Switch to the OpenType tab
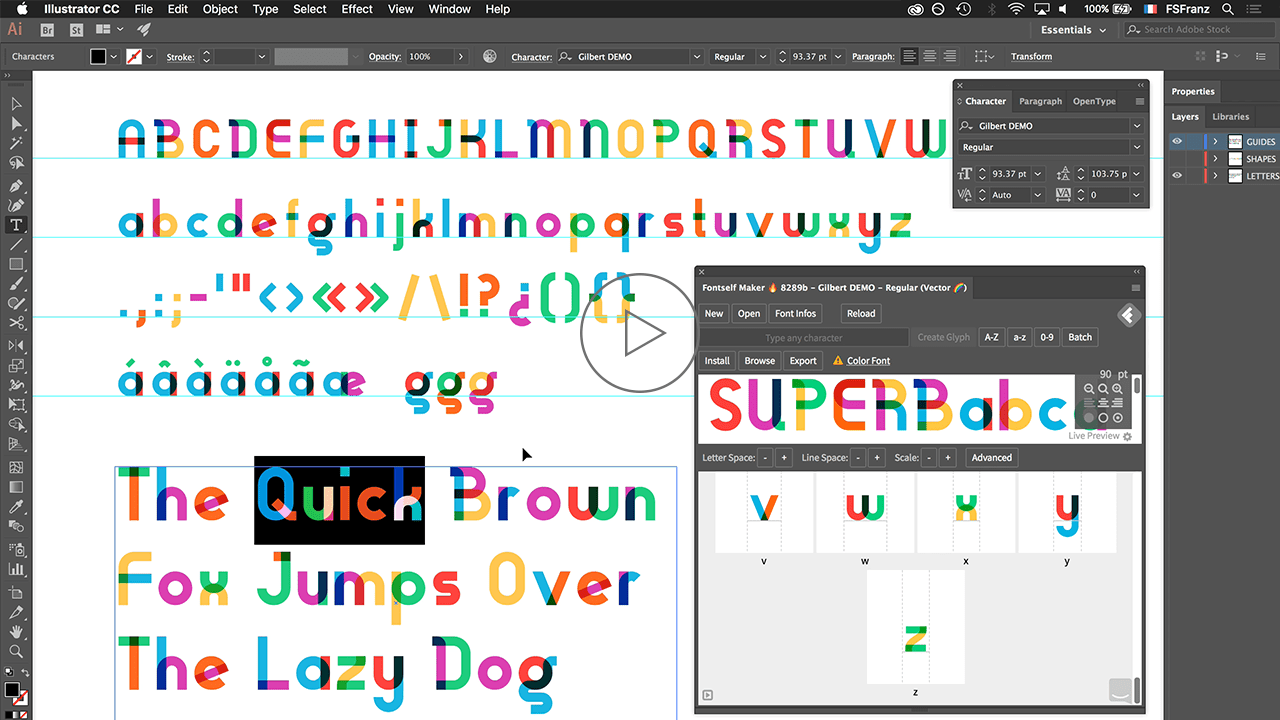 tap(1095, 101)
